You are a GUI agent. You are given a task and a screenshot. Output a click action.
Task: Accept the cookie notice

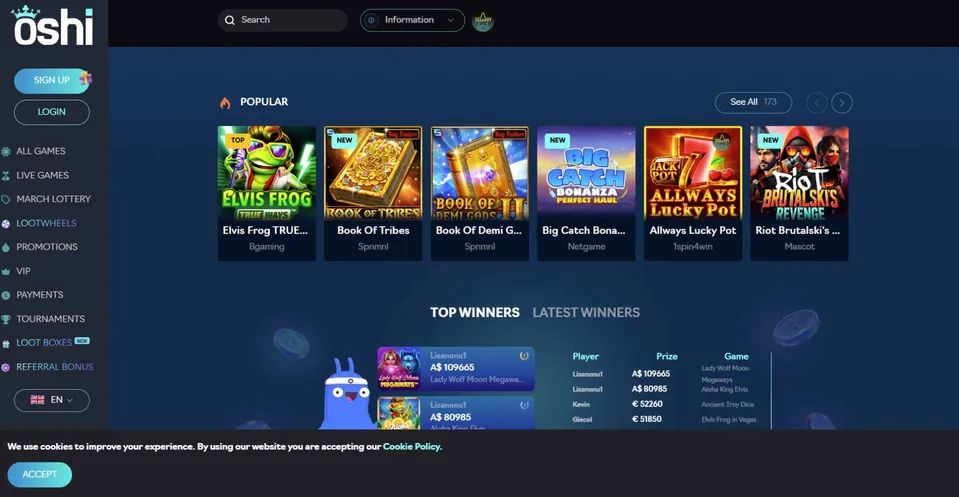tap(40, 474)
